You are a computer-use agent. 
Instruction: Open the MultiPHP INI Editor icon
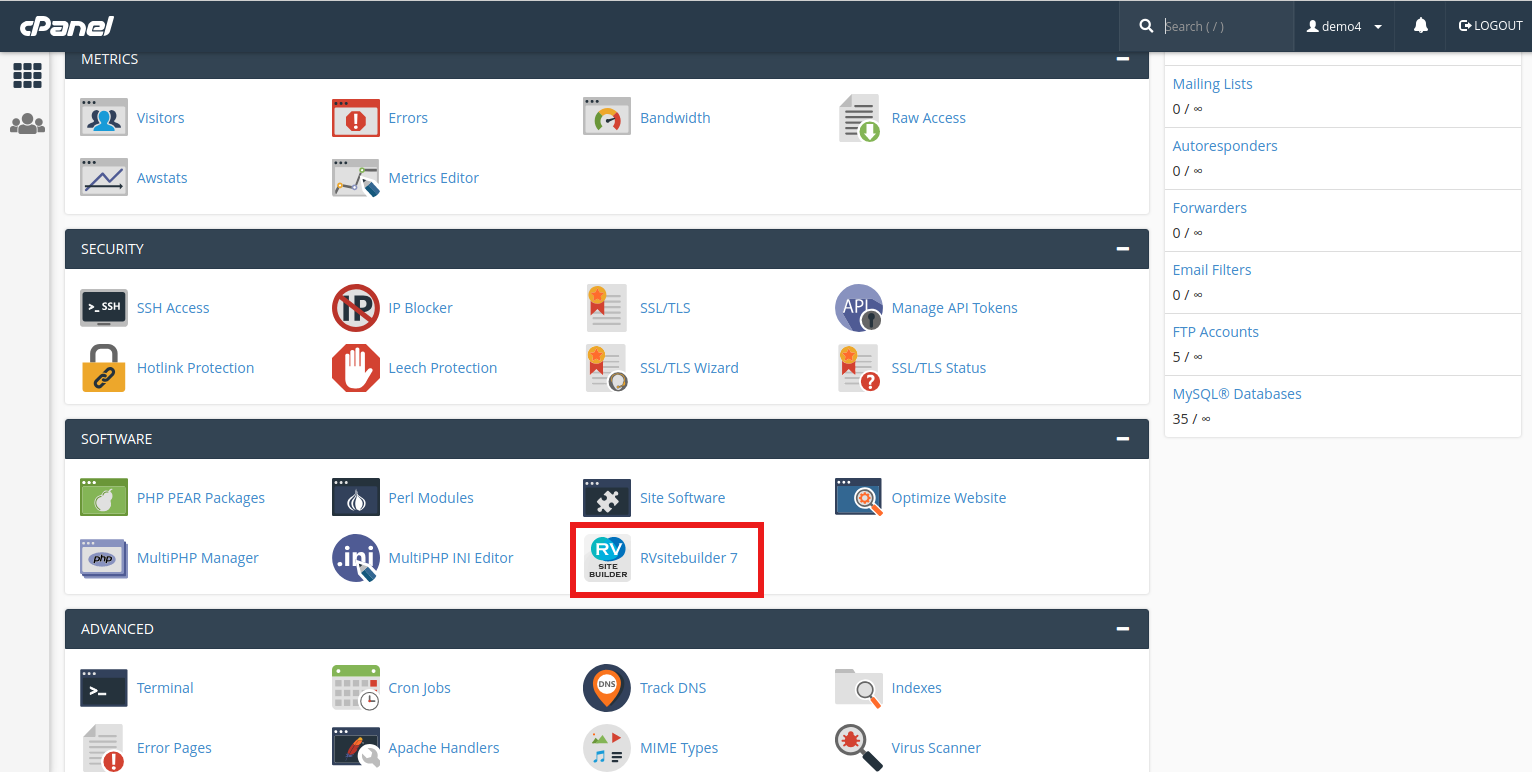[x=356, y=558]
